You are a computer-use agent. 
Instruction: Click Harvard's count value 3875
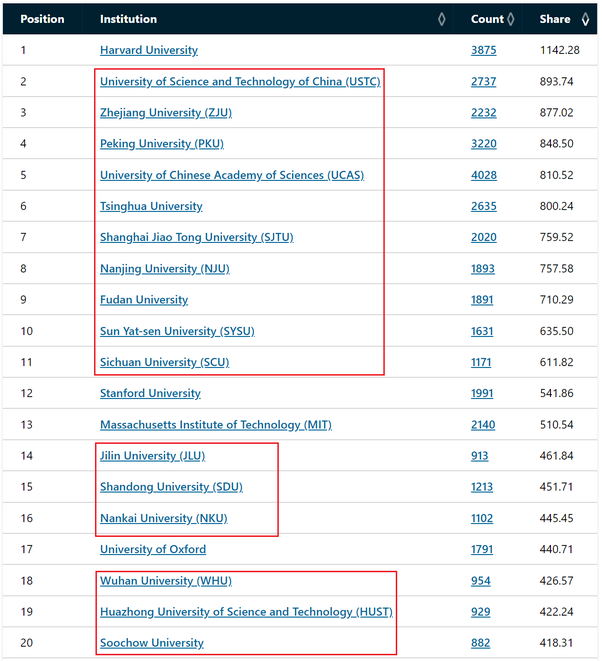click(483, 50)
